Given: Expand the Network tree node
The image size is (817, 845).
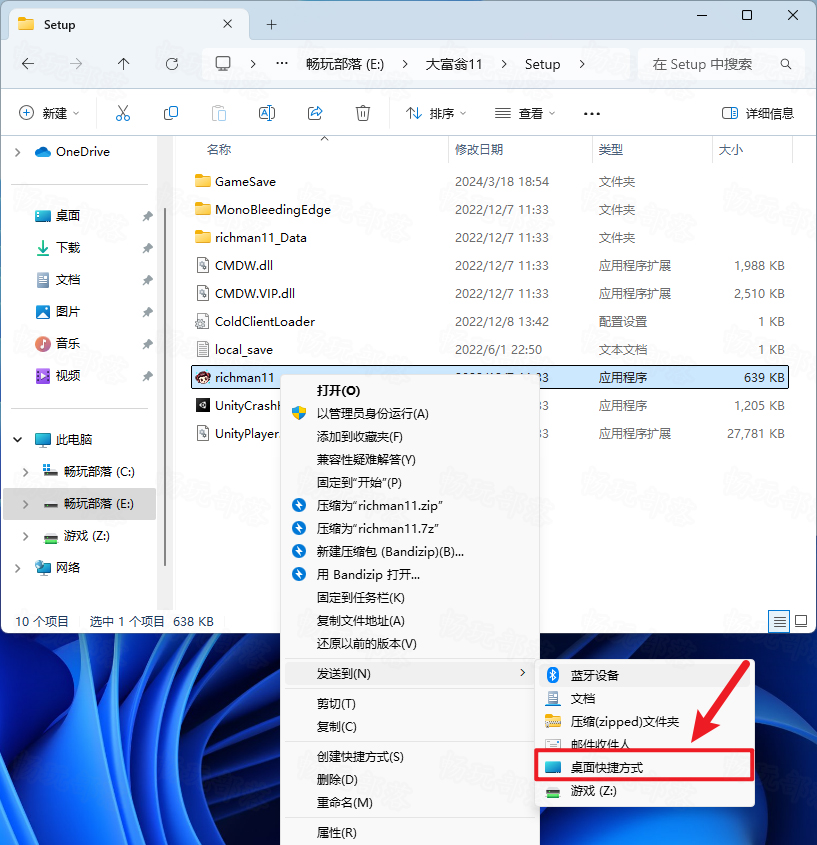Looking at the screenshot, I should [18, 568].
